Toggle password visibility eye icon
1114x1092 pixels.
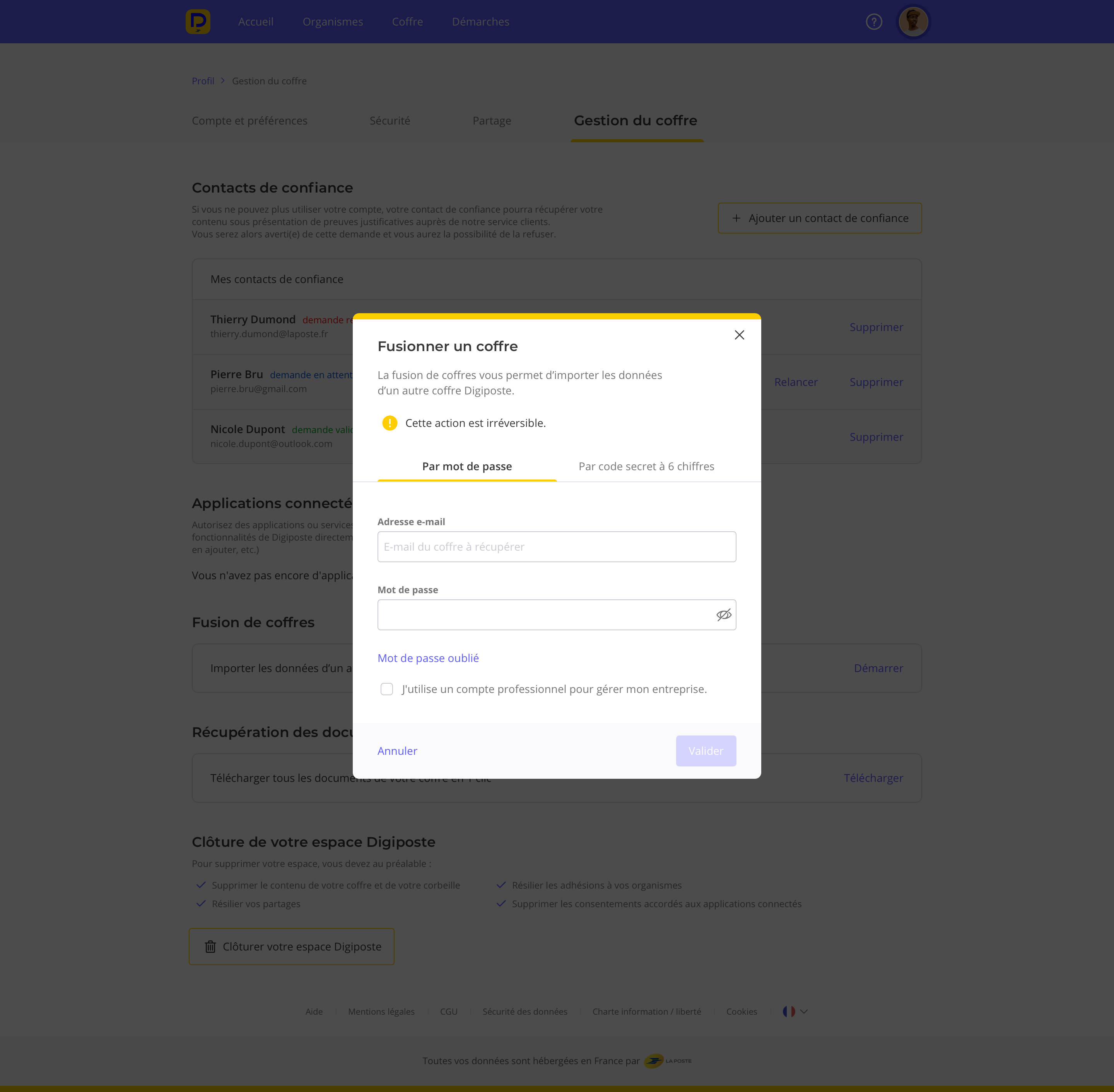[x=724, y=615]
